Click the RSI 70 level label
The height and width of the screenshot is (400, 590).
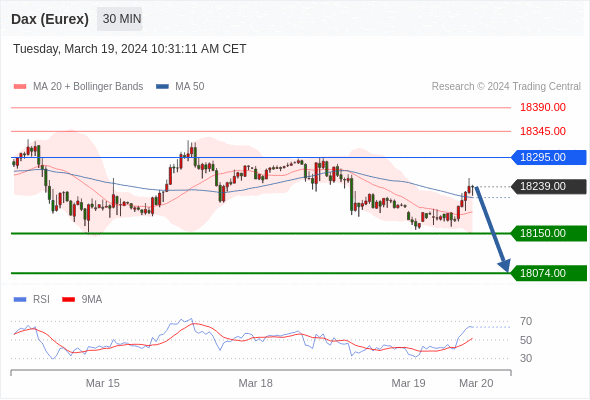526,322
